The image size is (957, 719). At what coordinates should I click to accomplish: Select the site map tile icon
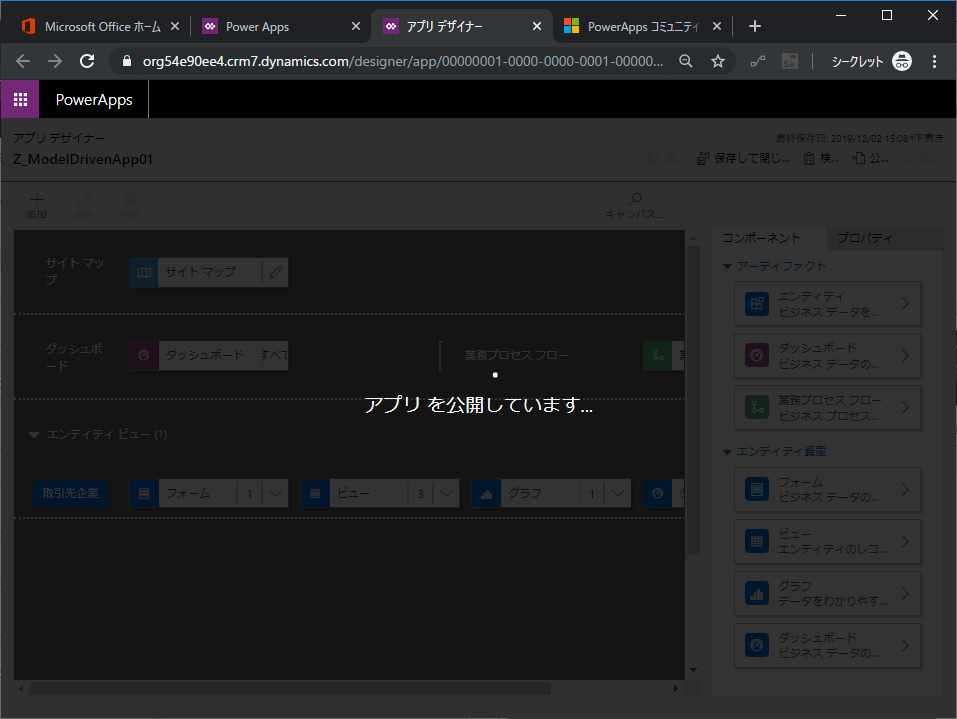click(x=144, y=272)
